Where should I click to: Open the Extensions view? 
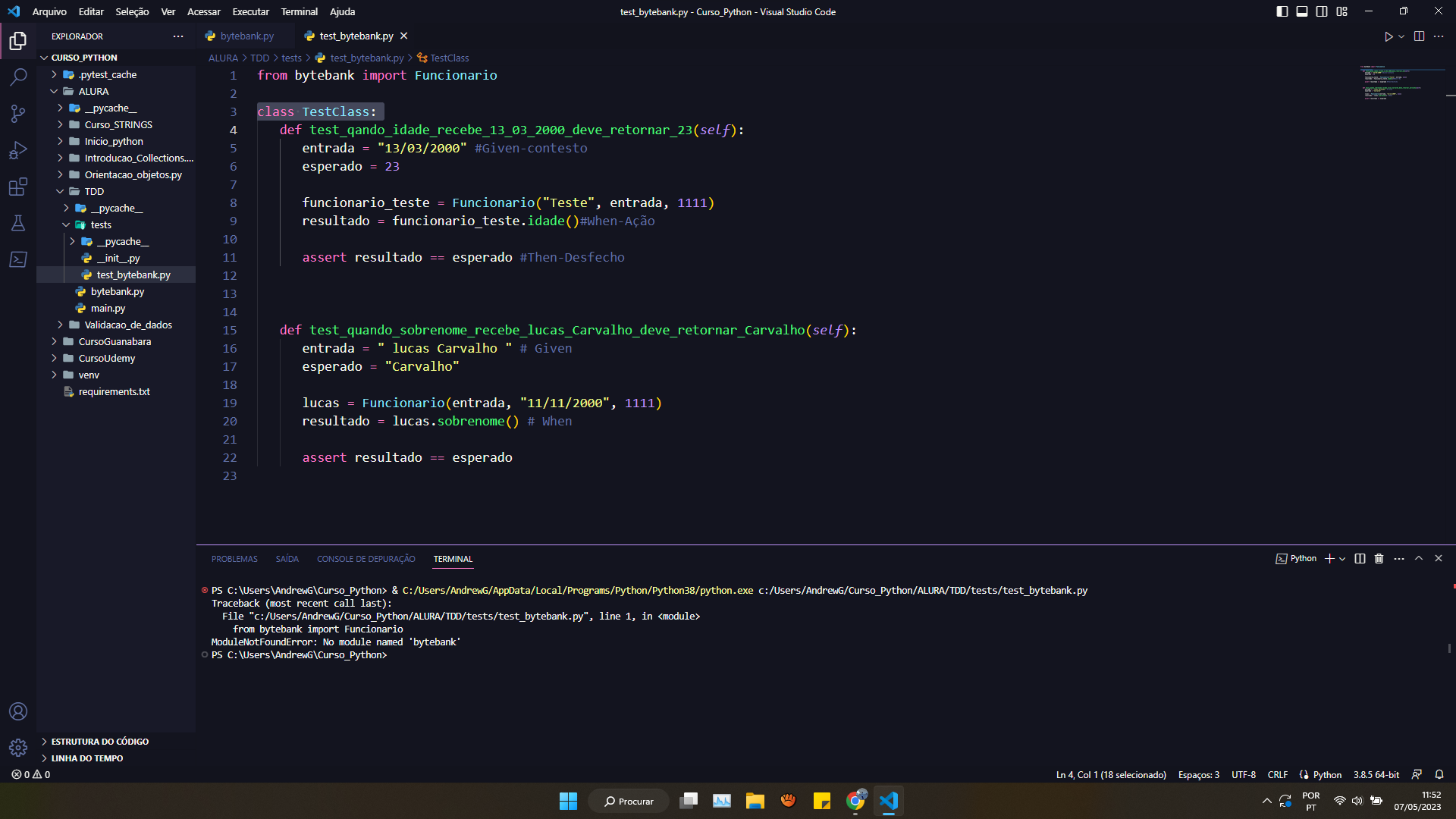click(18, 187)
